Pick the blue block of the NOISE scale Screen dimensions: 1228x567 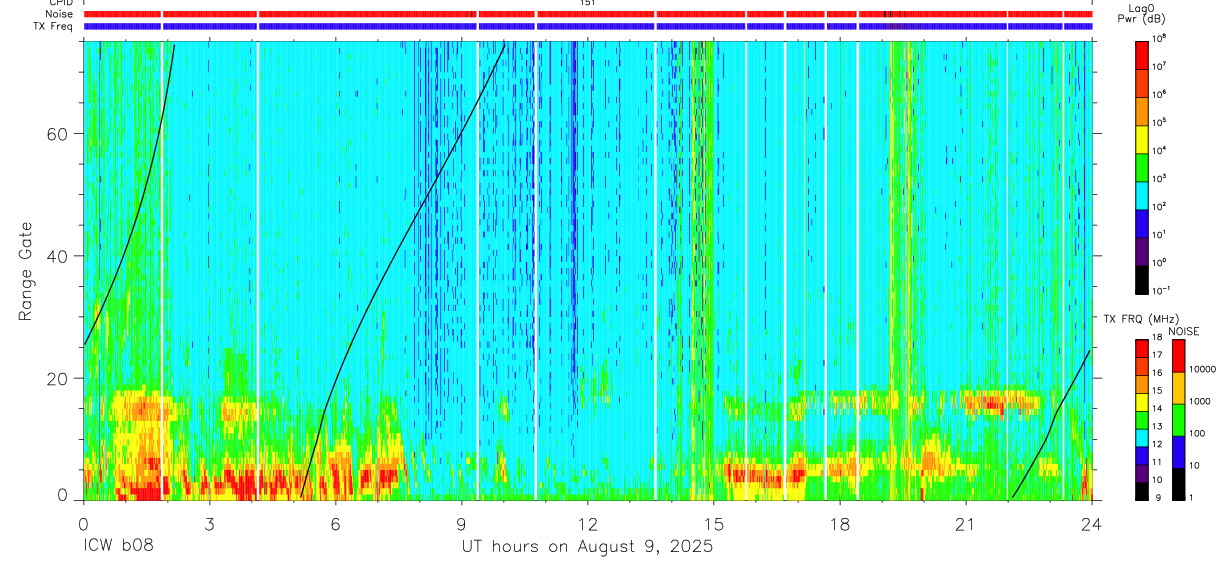pyautogui.click(x=1178, y=451)
